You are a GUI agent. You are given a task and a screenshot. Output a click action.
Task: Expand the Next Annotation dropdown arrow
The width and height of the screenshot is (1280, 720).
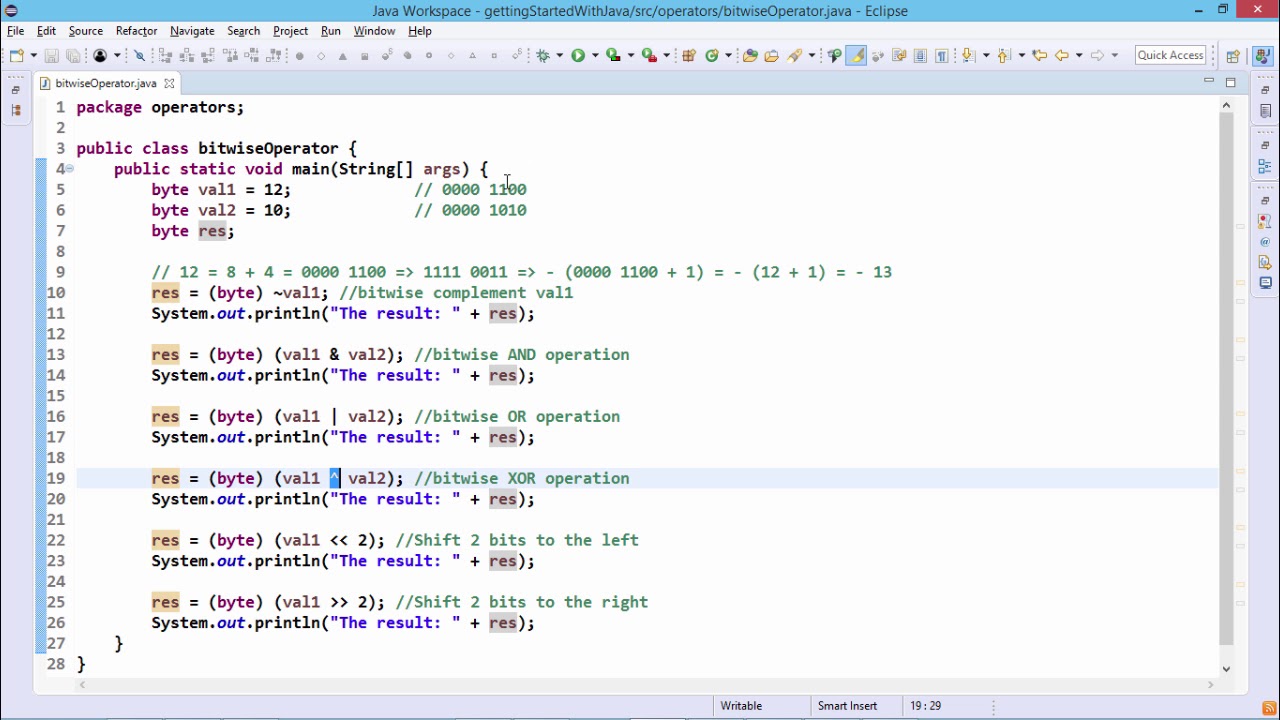pos(986,55)
